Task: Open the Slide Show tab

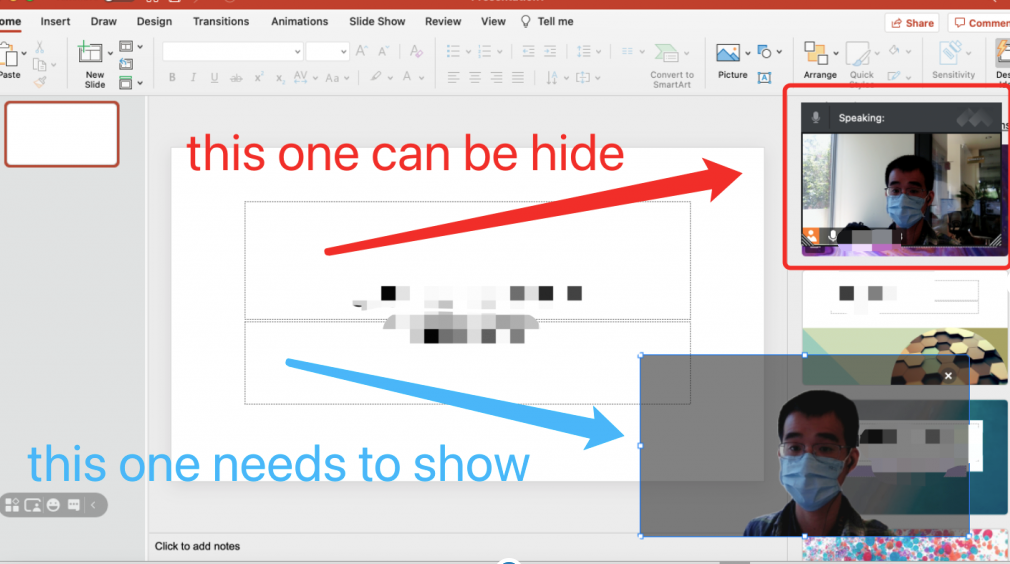Action: click(x=376, y=21)
